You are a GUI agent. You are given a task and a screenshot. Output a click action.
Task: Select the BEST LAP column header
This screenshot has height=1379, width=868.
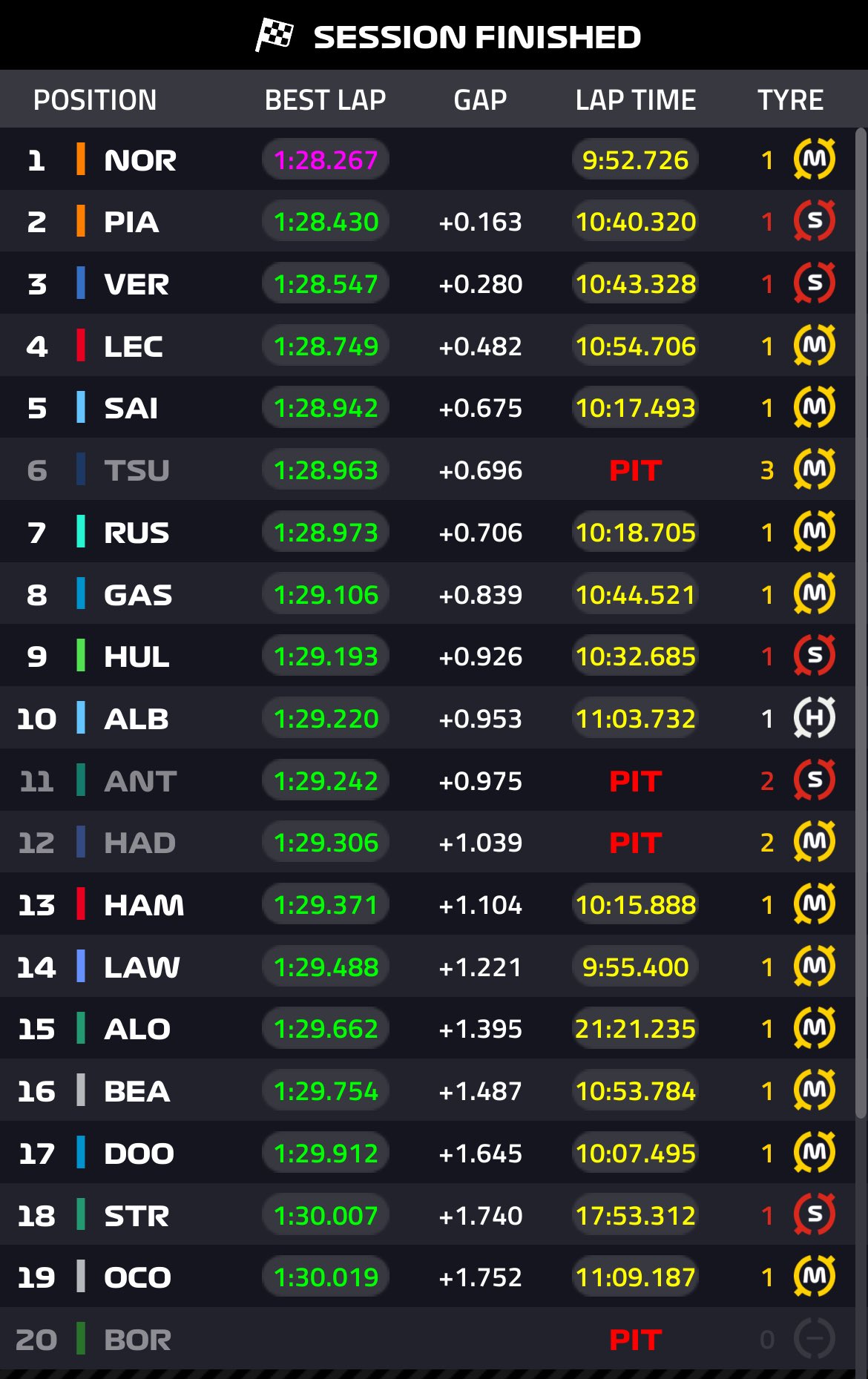point(325,100)
